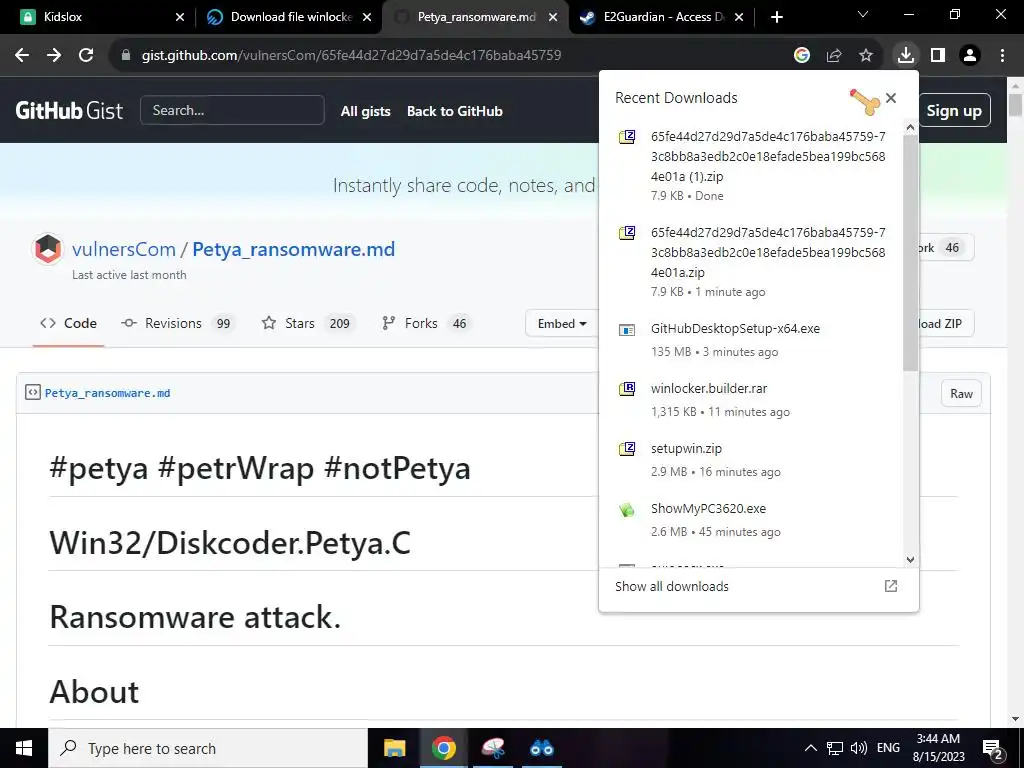1024x768 pixels.
Task: Open the Chrome side panel icon
Action: pyautogui.click(x=938, y=56)
